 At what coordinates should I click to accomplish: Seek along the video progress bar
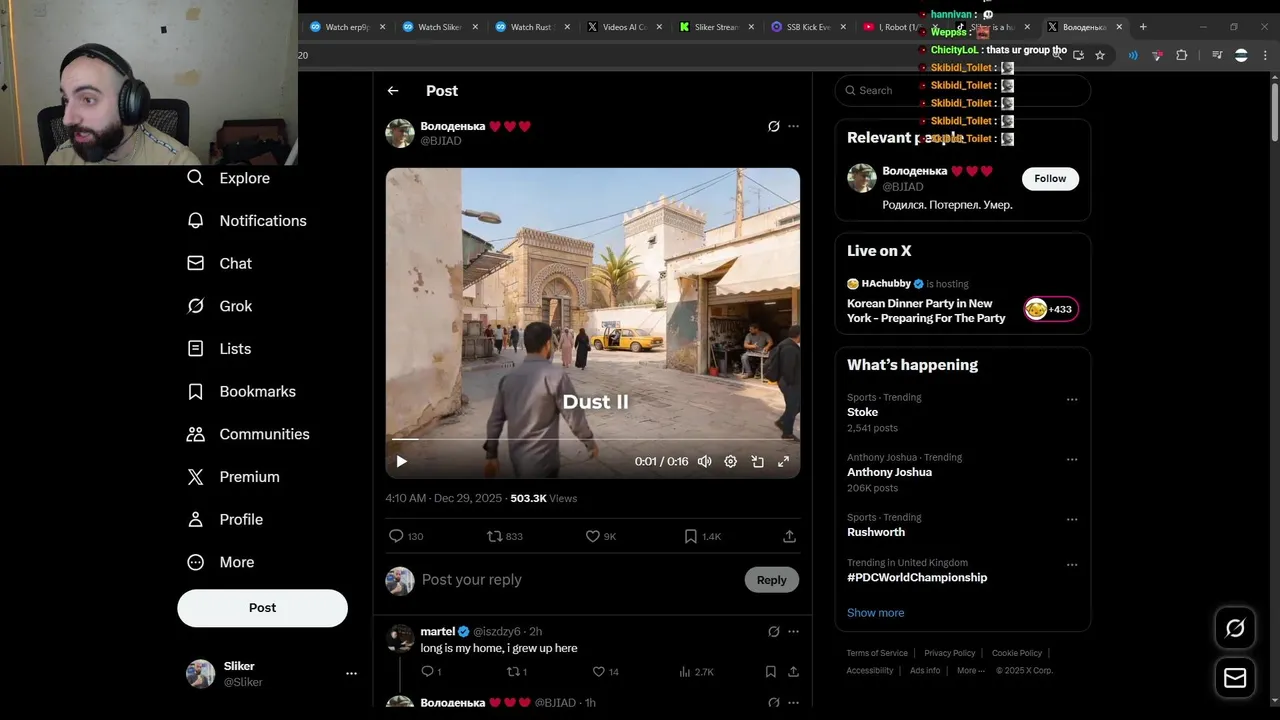[593, 439]
